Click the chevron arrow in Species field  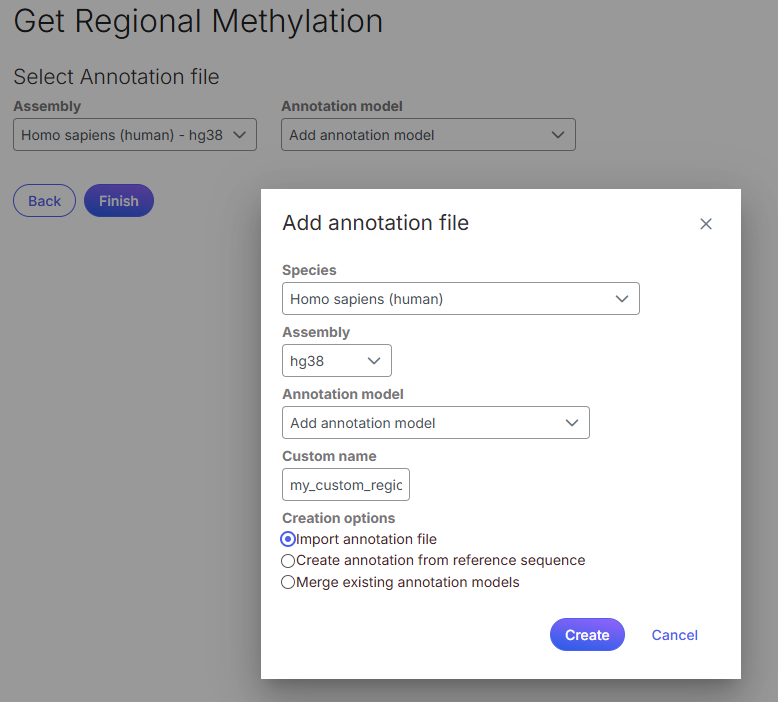click(622, 299)
